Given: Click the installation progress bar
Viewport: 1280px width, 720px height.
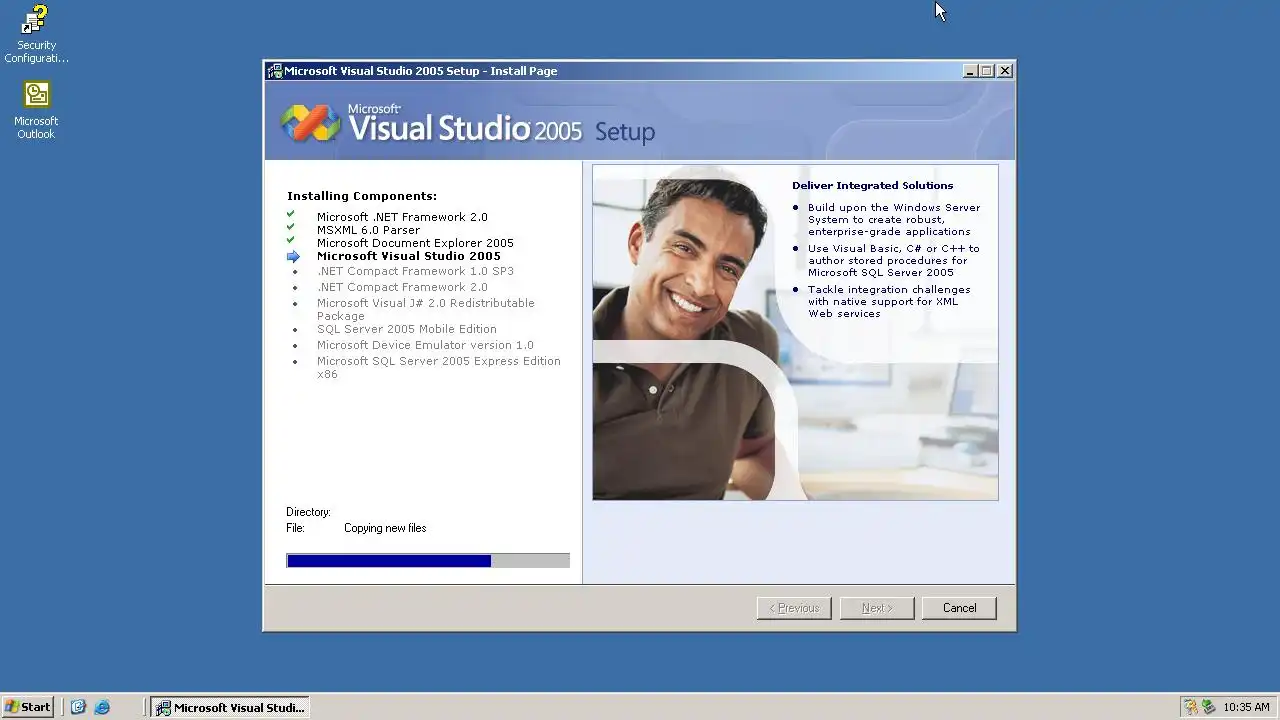Looking at the screenshot, I should pos(428,561).
